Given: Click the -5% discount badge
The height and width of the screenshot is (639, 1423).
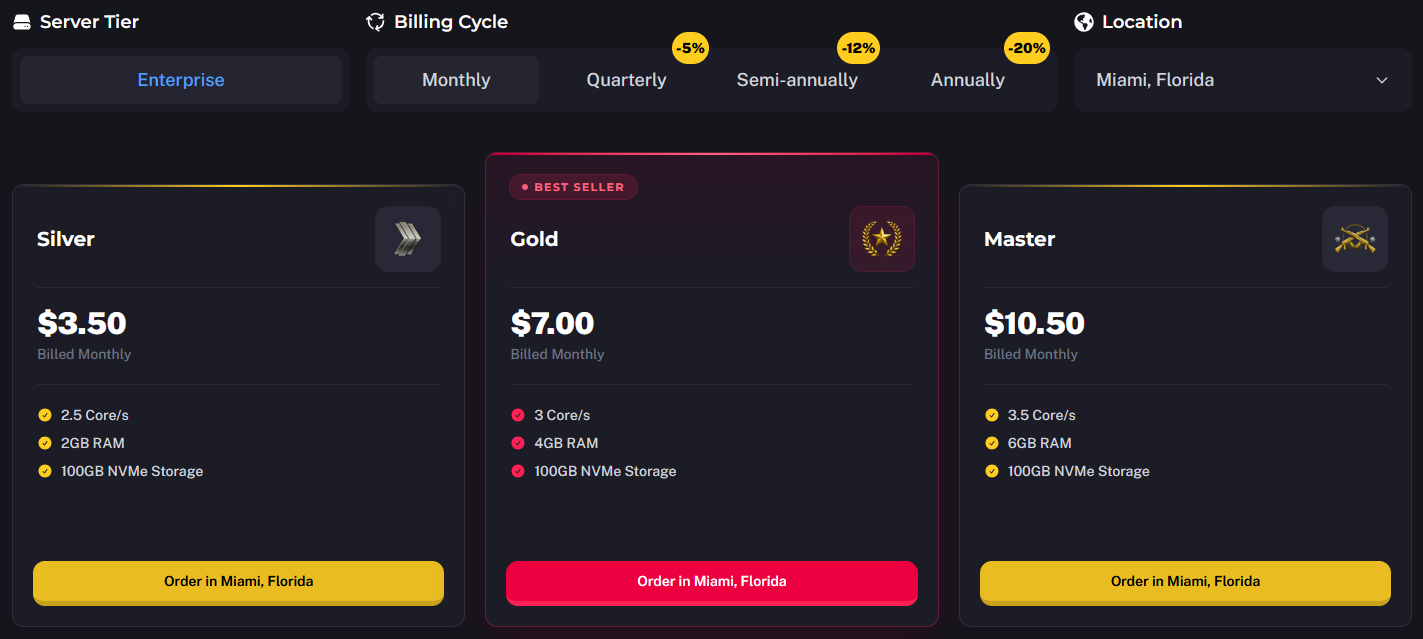Looking at the screenshot, I should 690,47.
